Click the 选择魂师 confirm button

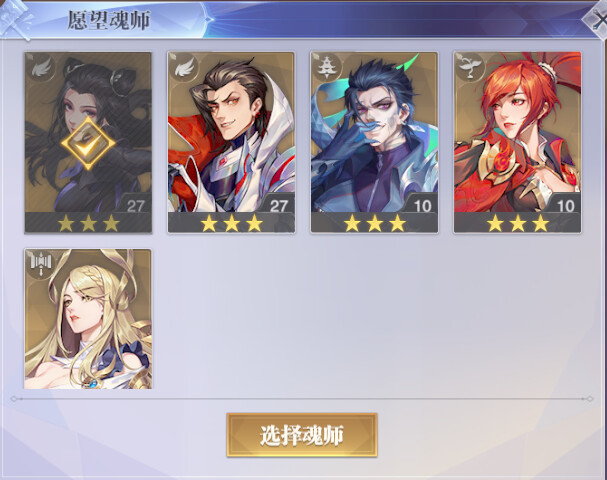click(302, 435)
